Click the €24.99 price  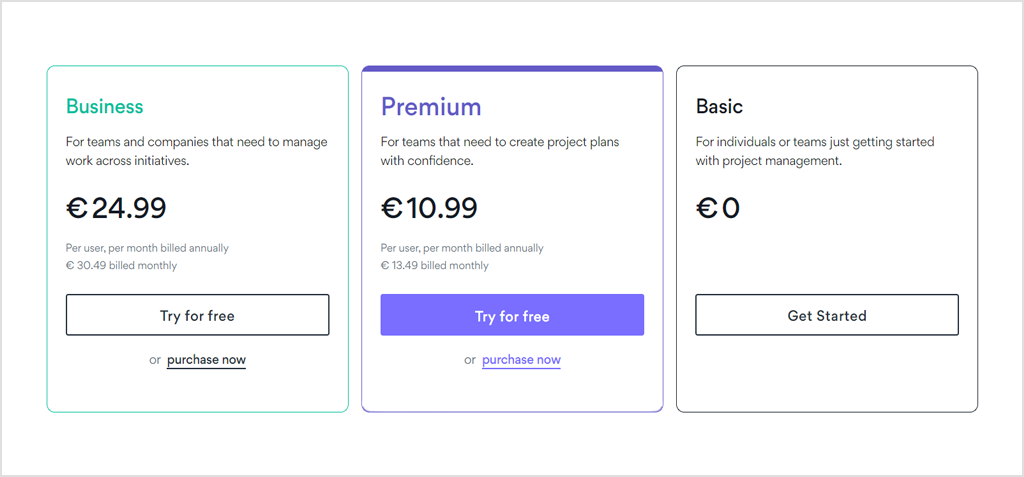(116, 208)
